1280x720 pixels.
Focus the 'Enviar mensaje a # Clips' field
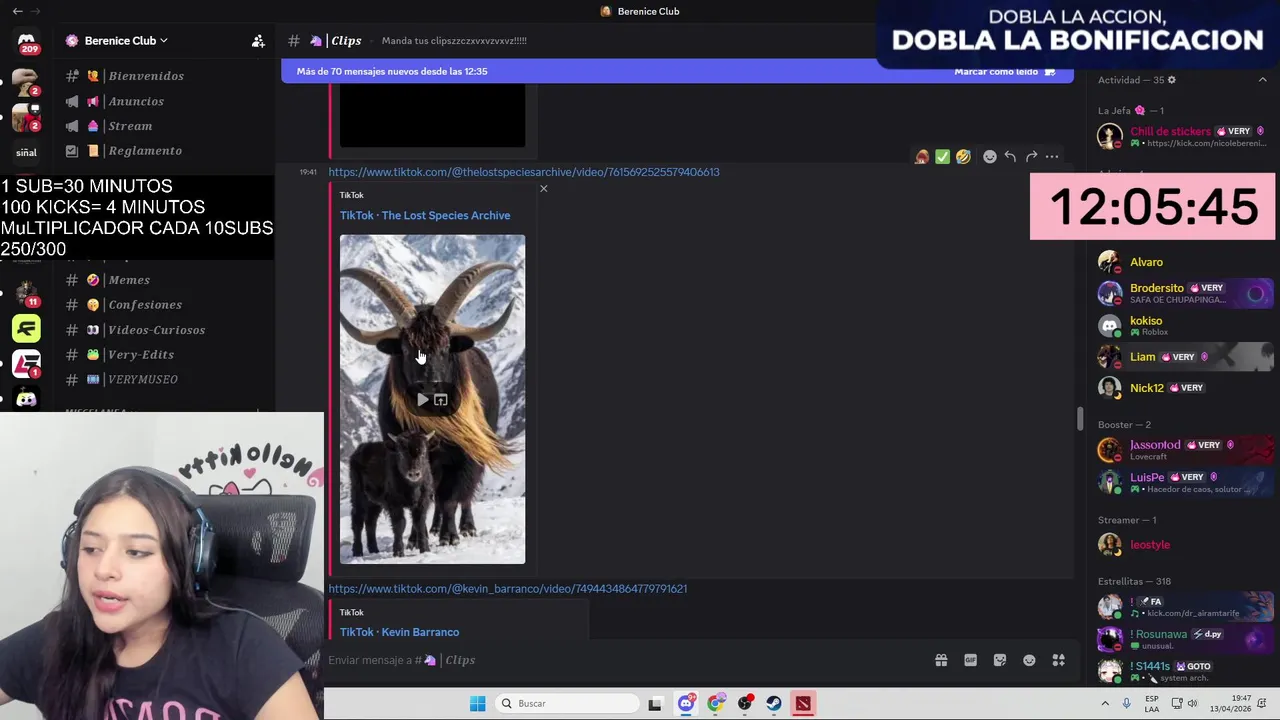click(625, 660)
